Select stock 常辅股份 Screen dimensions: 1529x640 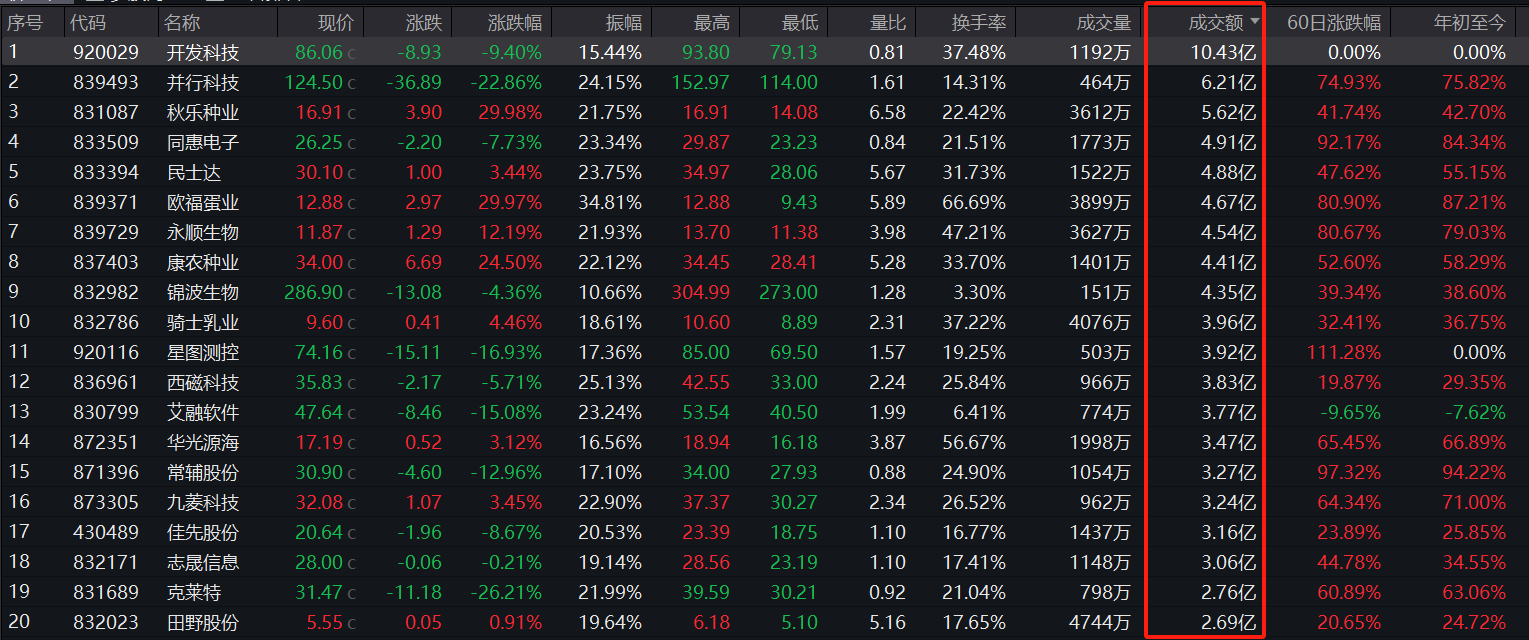pos(203,472)
